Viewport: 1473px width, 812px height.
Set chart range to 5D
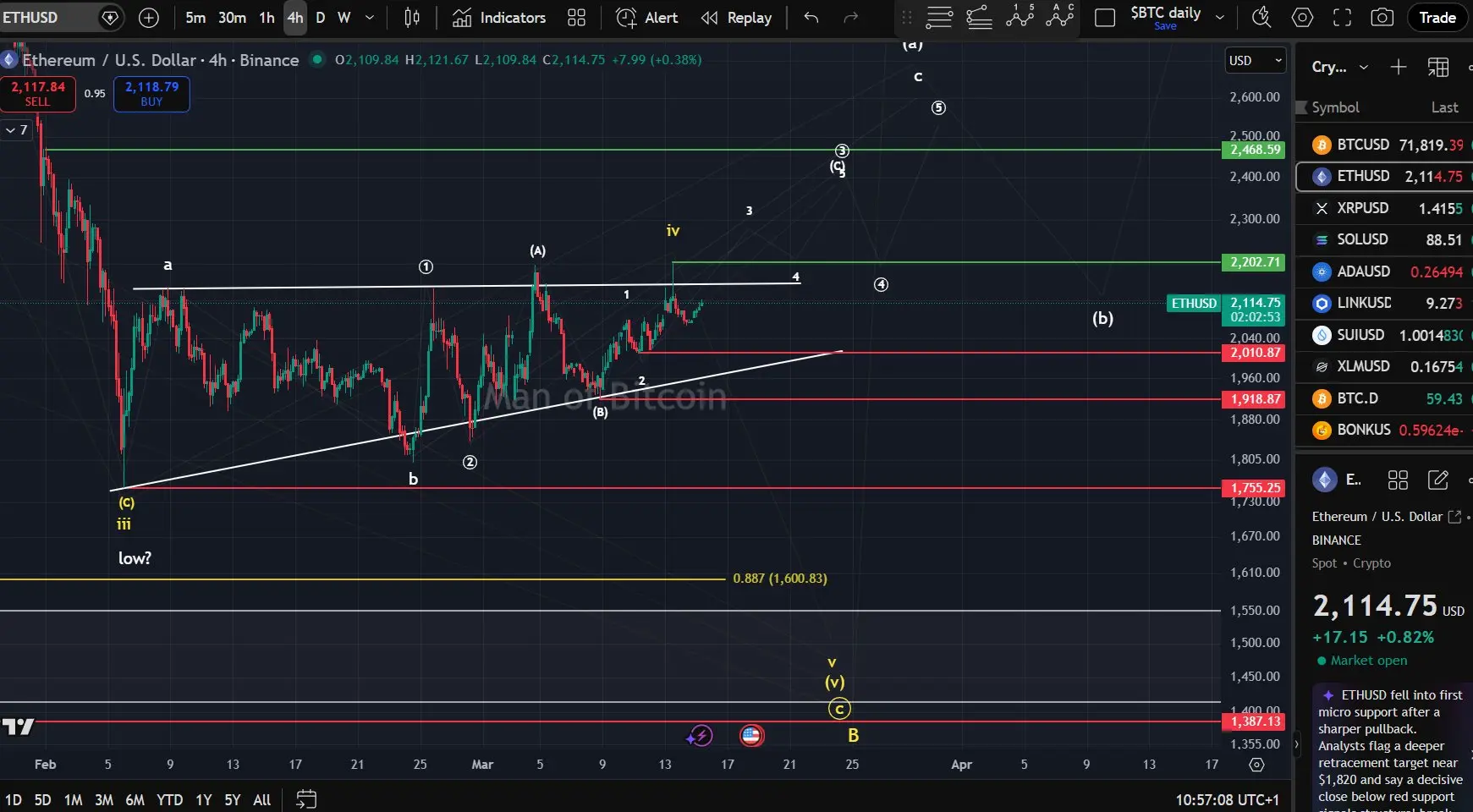coord(42,800)
